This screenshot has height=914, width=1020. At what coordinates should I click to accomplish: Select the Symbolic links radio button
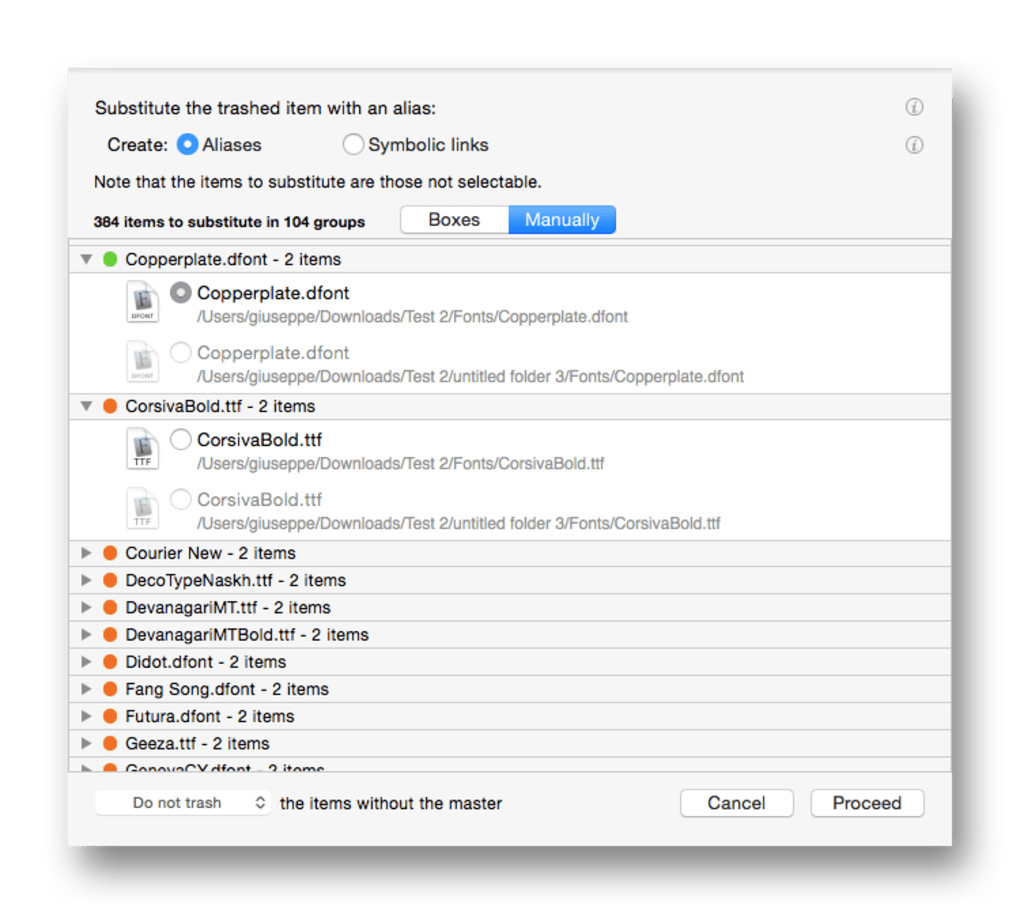click(x=353, y=145)
